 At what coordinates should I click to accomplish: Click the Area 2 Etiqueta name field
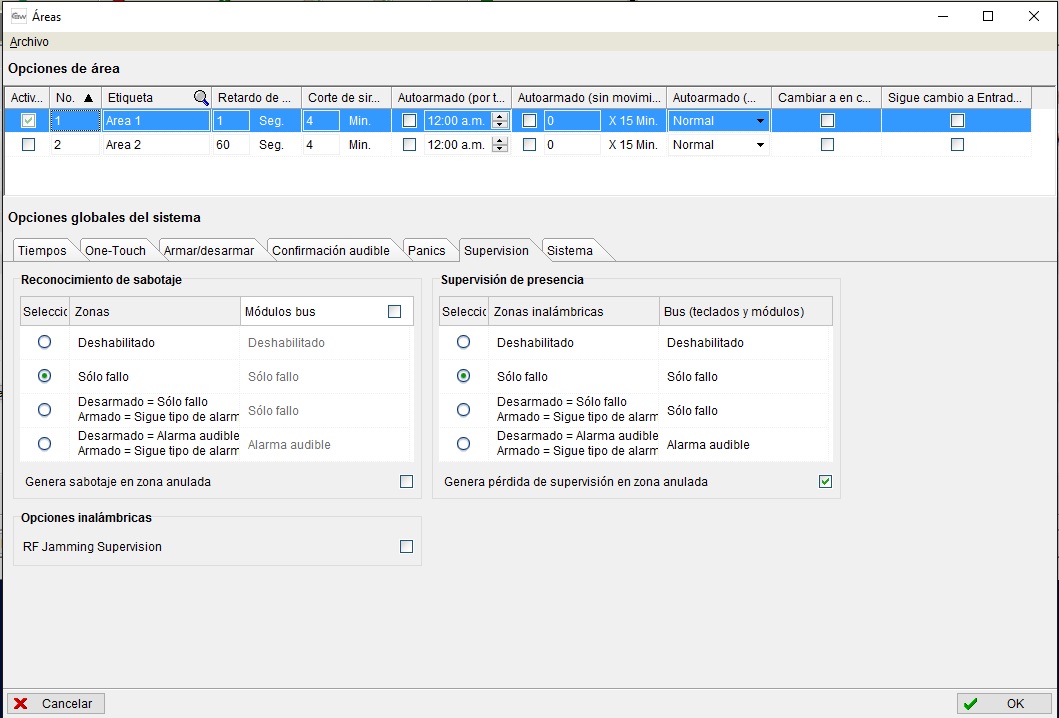coord(155,145)
